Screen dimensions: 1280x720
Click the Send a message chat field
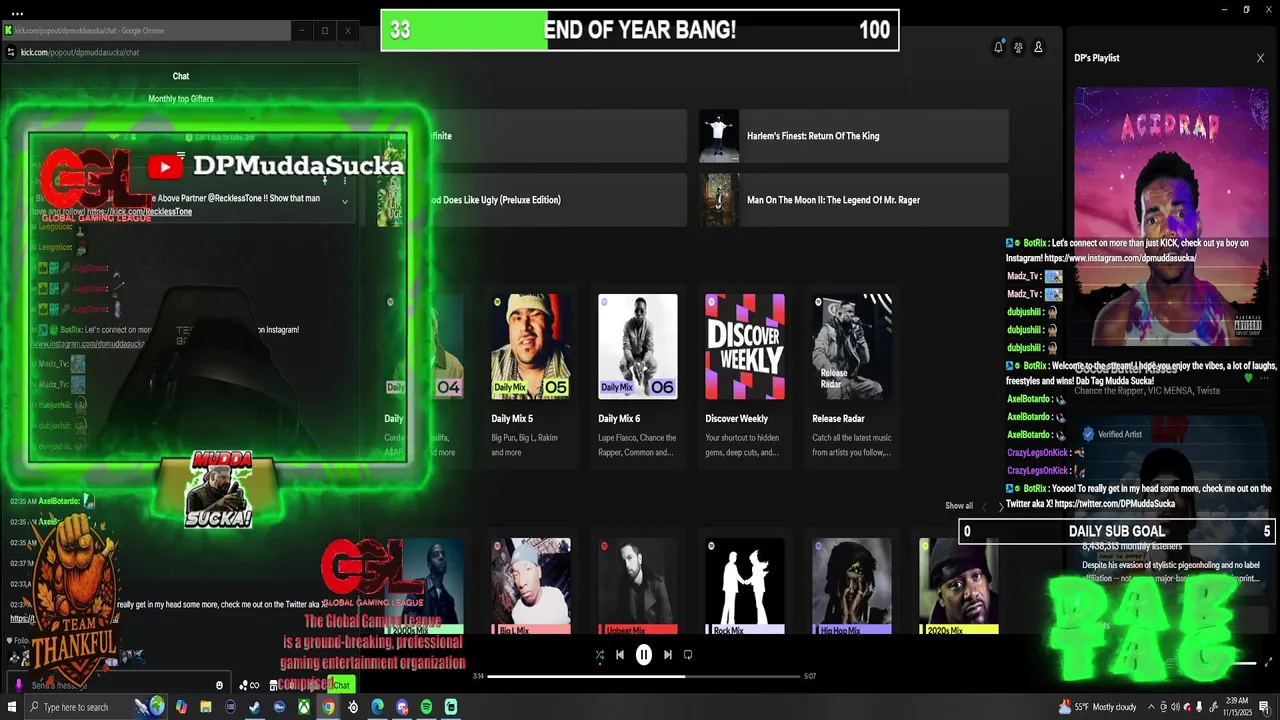pos(118,685)
